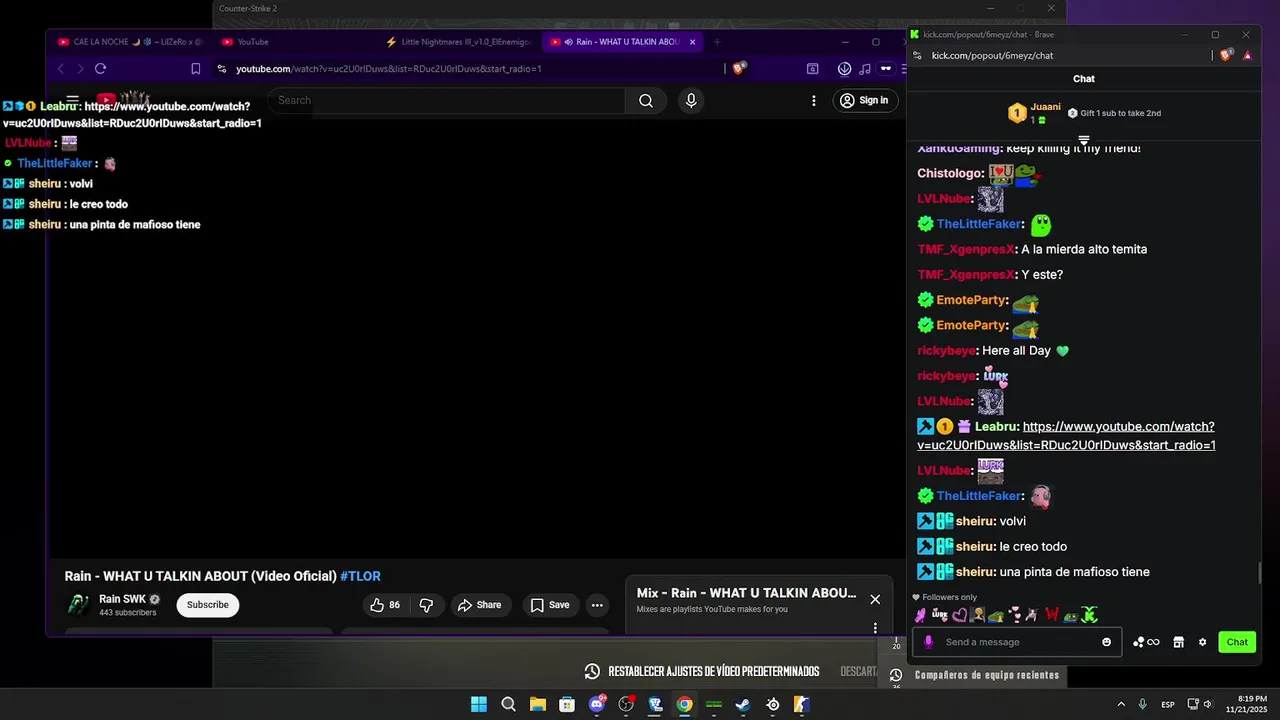Open YouTube guide hamburger menu
Image resolution: width=1280 pixels, height=720 pixels.
(72, 100)
